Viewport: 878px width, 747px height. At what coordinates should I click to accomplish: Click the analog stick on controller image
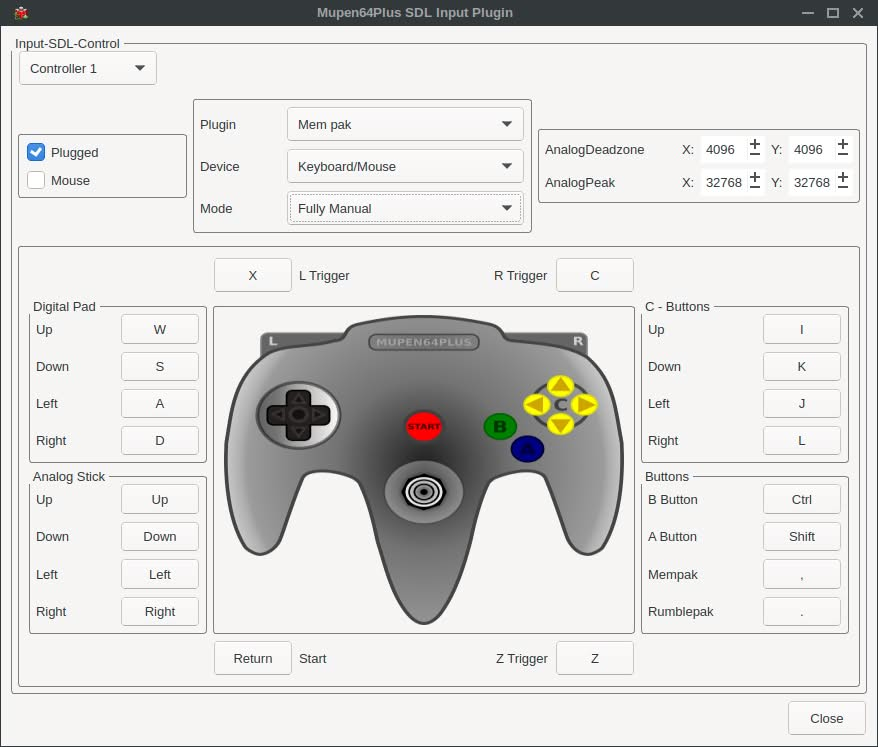pyautogui.click(x=423, y=491)
